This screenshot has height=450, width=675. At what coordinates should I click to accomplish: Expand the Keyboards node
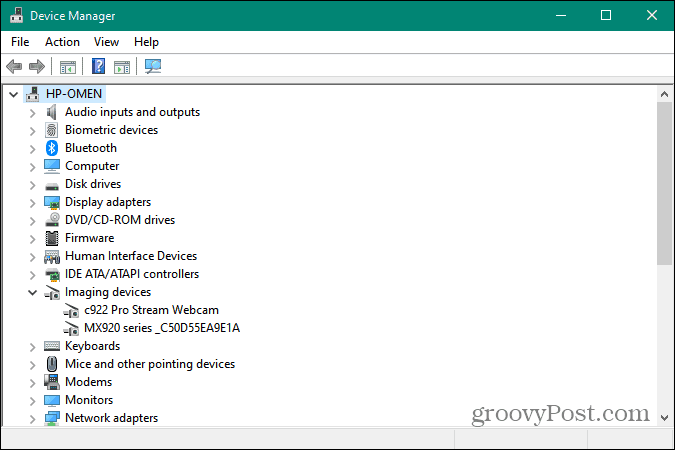pos(32,347)
